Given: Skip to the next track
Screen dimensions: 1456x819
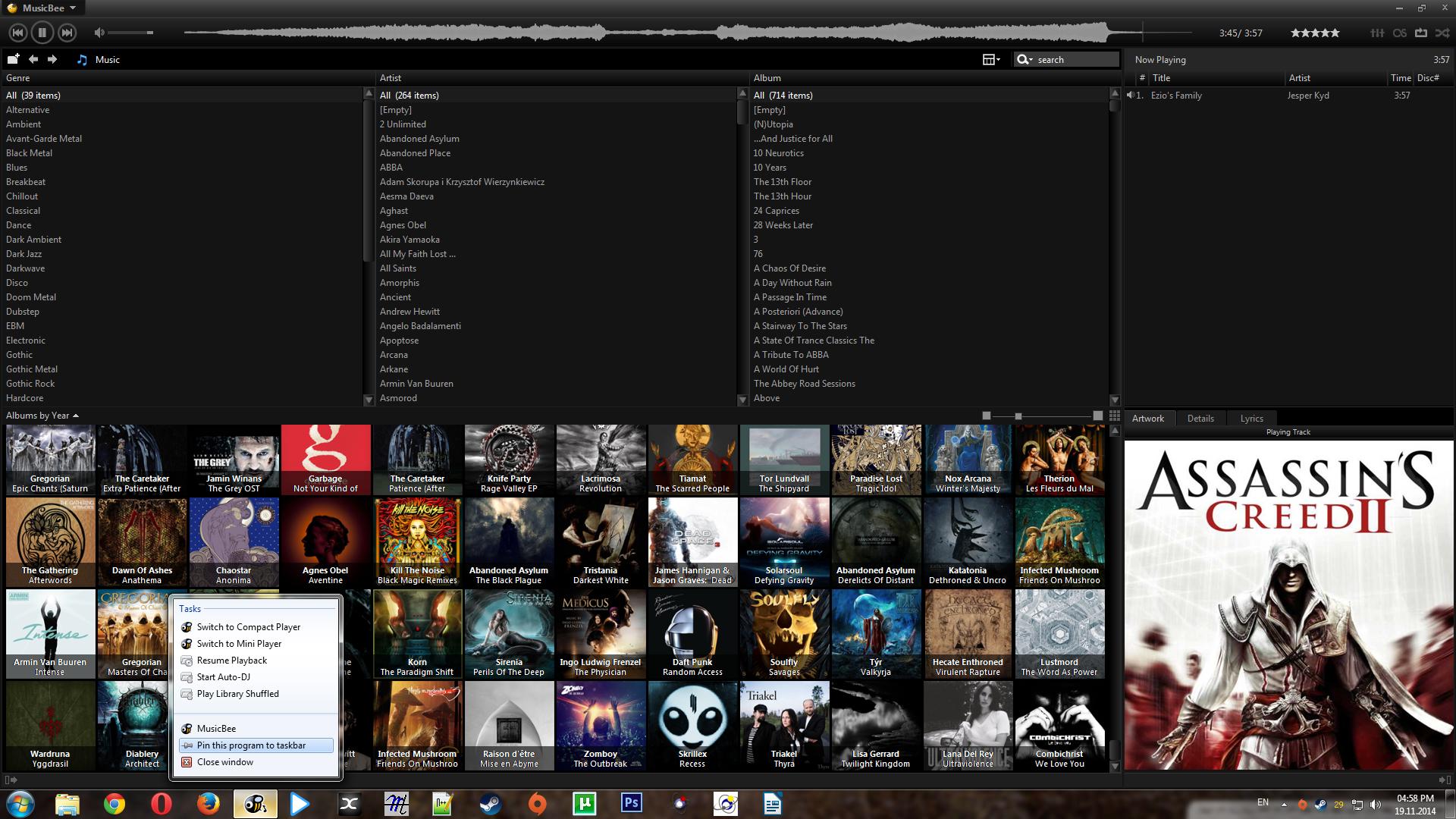Looking at the screenshot, I should tap(67, 33).
